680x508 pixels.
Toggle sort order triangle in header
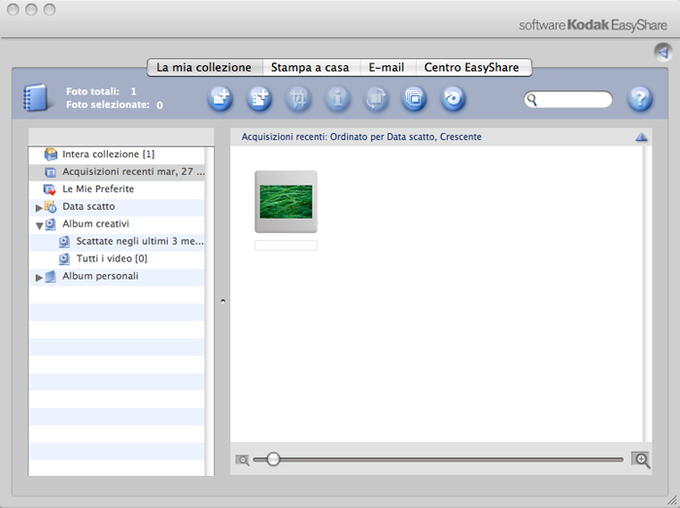(x=641, y=137)
